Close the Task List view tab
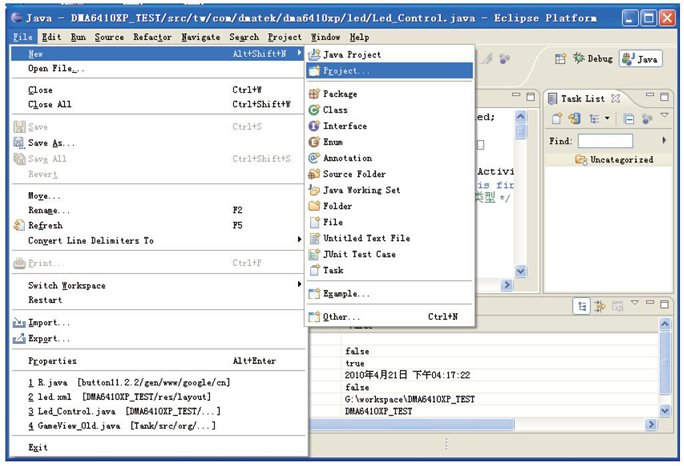 (x=616, y=99)
